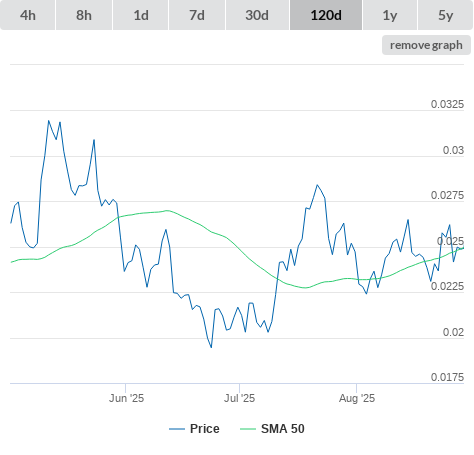Choose the 1d chart period

pos(141,15)
